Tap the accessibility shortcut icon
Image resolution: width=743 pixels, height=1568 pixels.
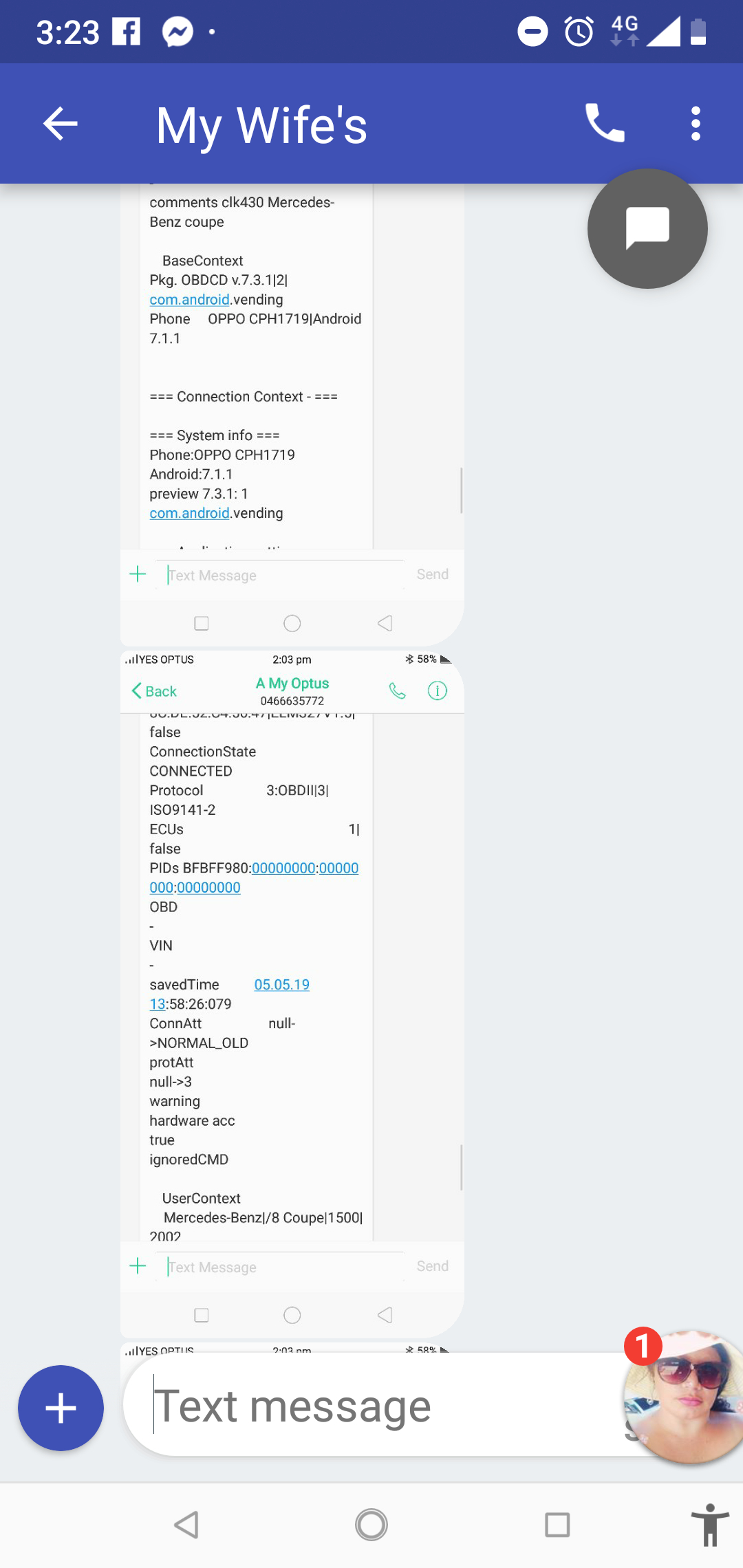(x=710, y=1525)
